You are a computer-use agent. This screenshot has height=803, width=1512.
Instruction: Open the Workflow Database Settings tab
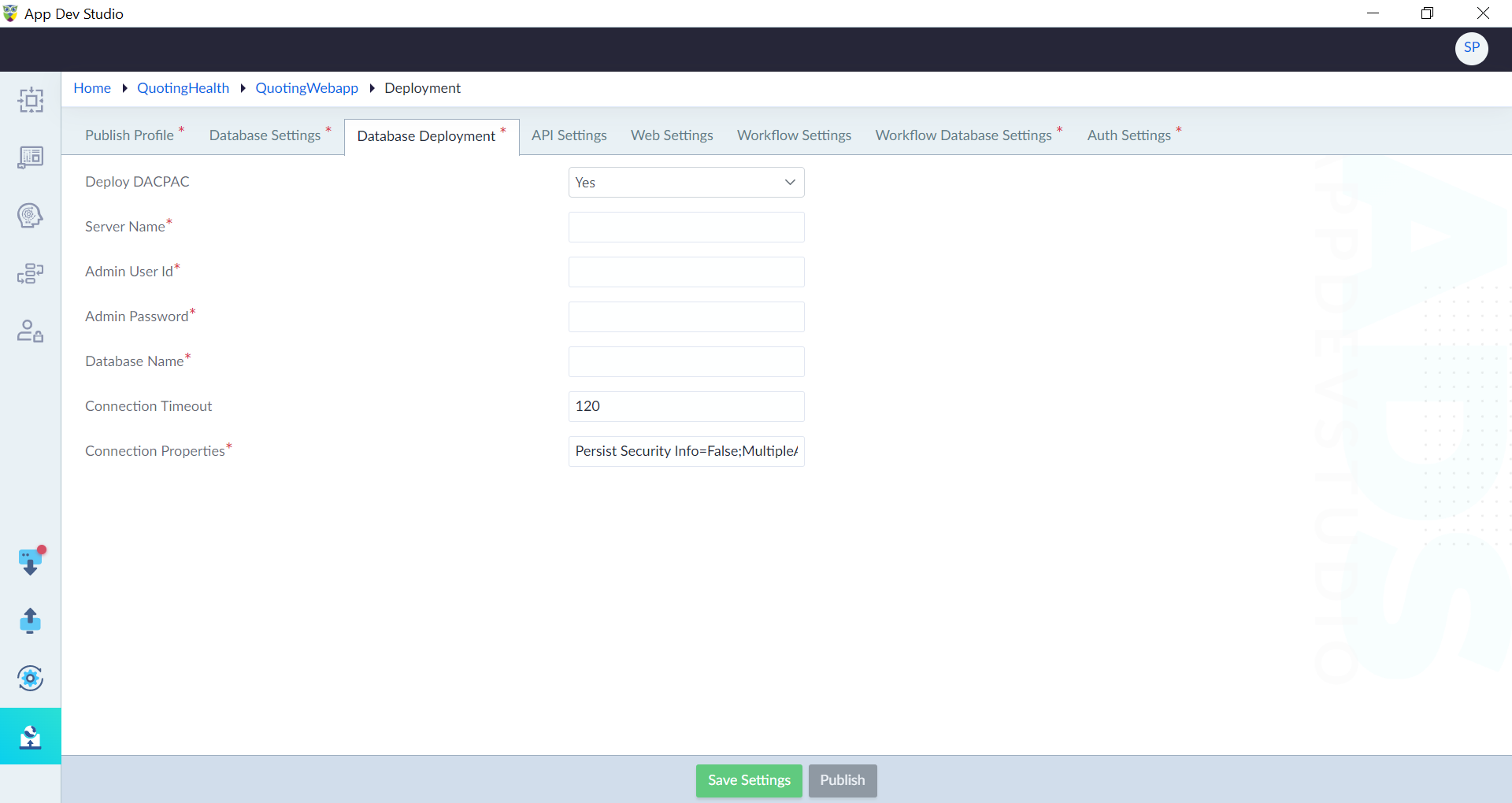pos(969,135)
